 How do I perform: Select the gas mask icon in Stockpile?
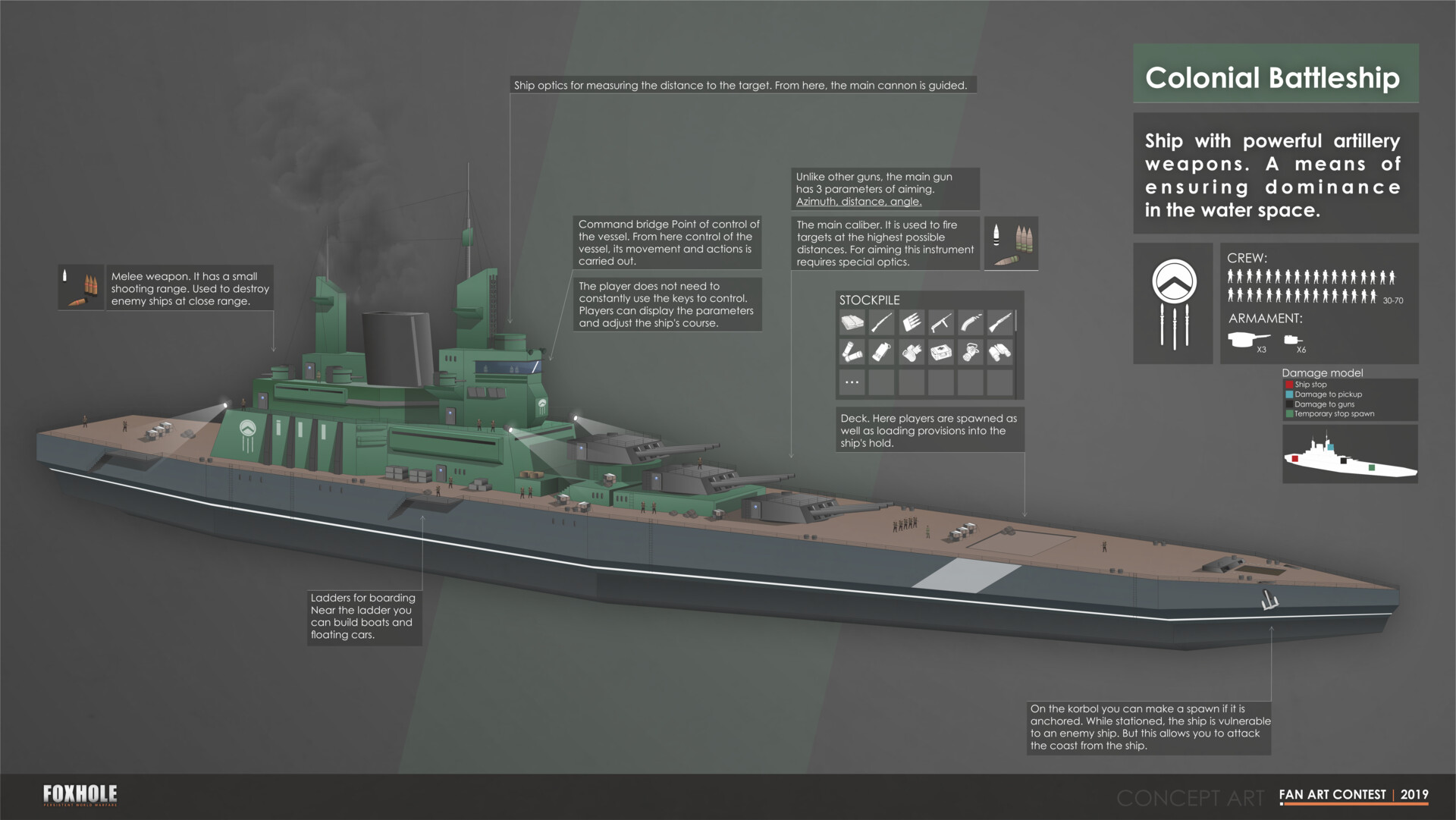[971, 351]
